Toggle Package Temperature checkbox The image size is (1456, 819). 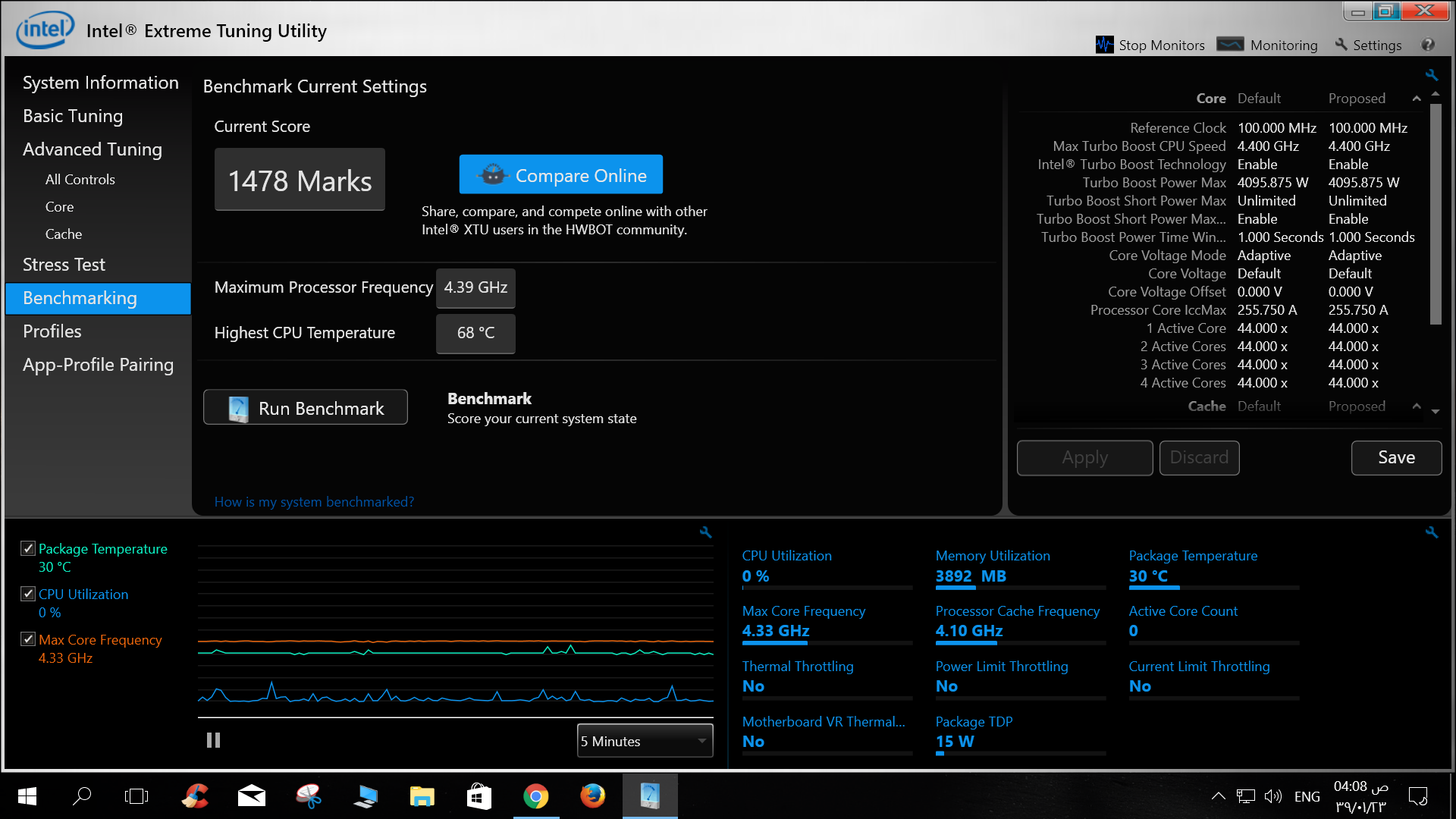28,548
